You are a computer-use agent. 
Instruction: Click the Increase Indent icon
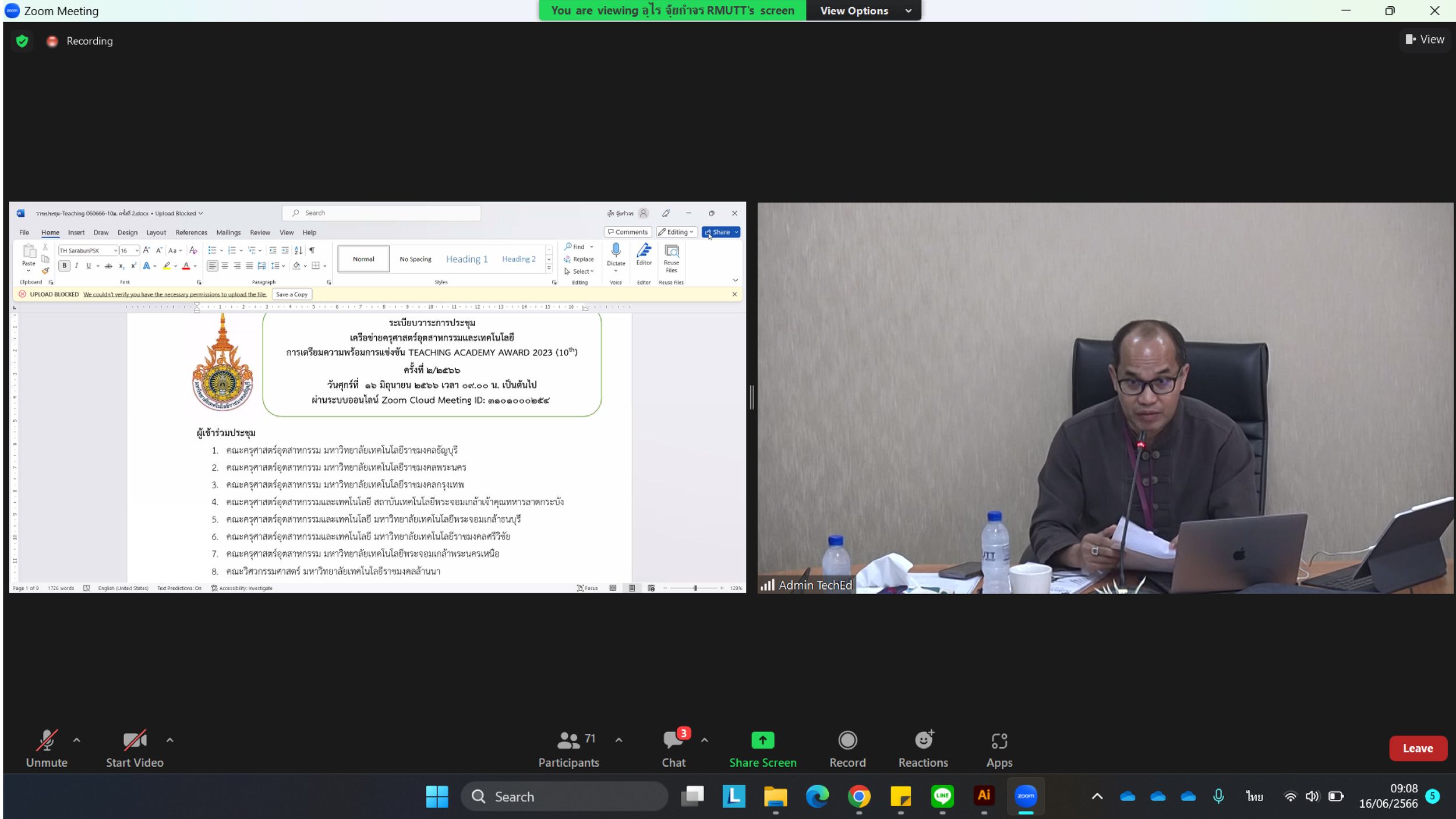[x=285, y=250]
